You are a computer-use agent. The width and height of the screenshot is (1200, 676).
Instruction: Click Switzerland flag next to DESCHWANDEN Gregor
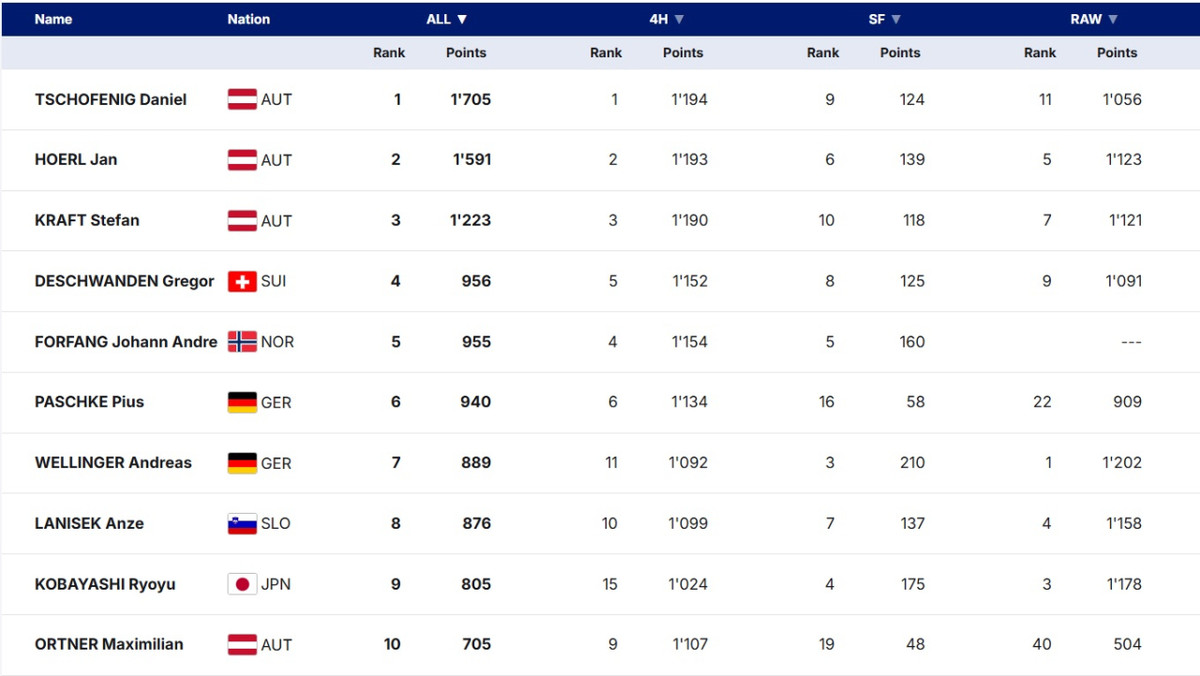[x=242, y=281]
